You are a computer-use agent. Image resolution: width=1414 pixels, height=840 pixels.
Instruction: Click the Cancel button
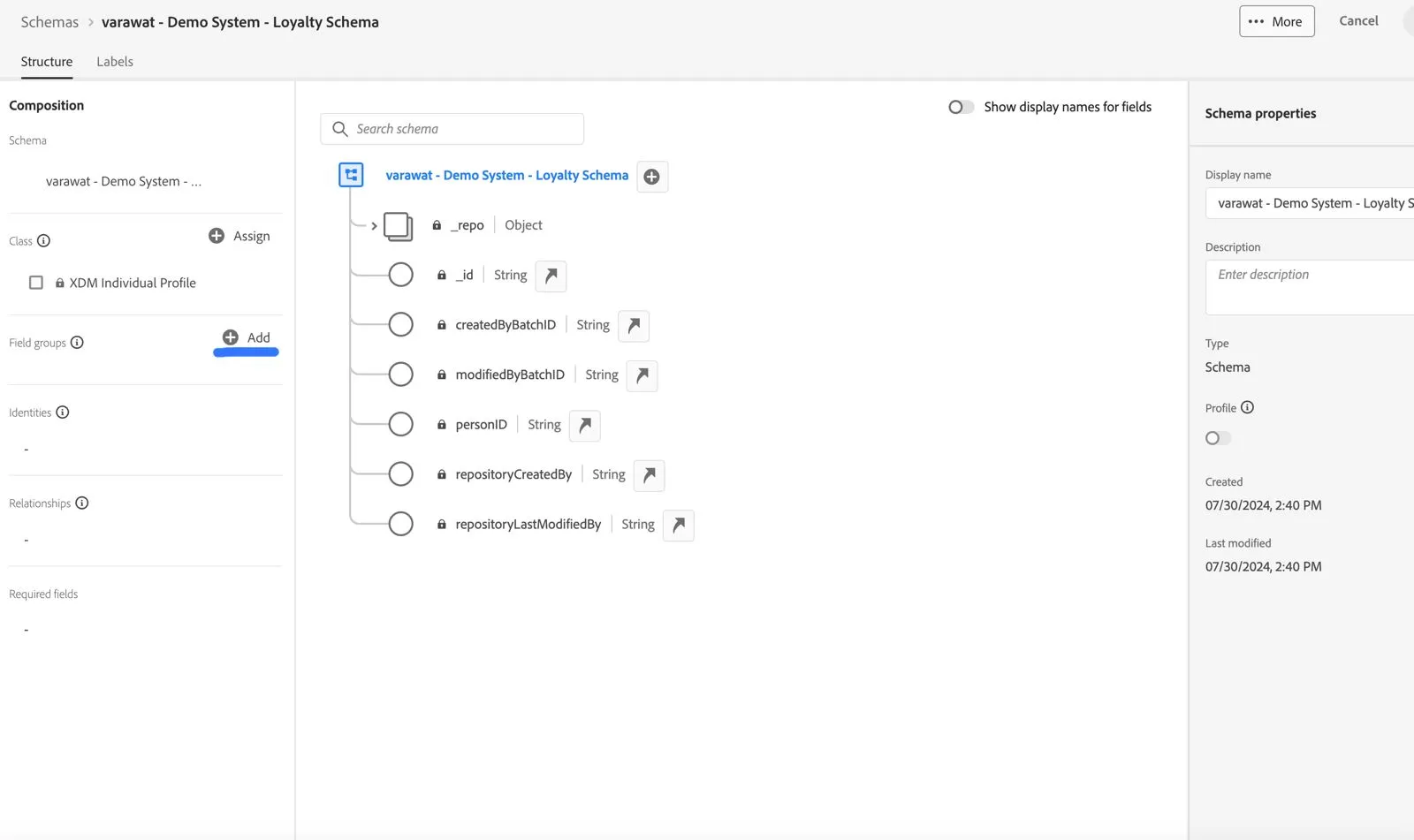tap(1358, 21)
